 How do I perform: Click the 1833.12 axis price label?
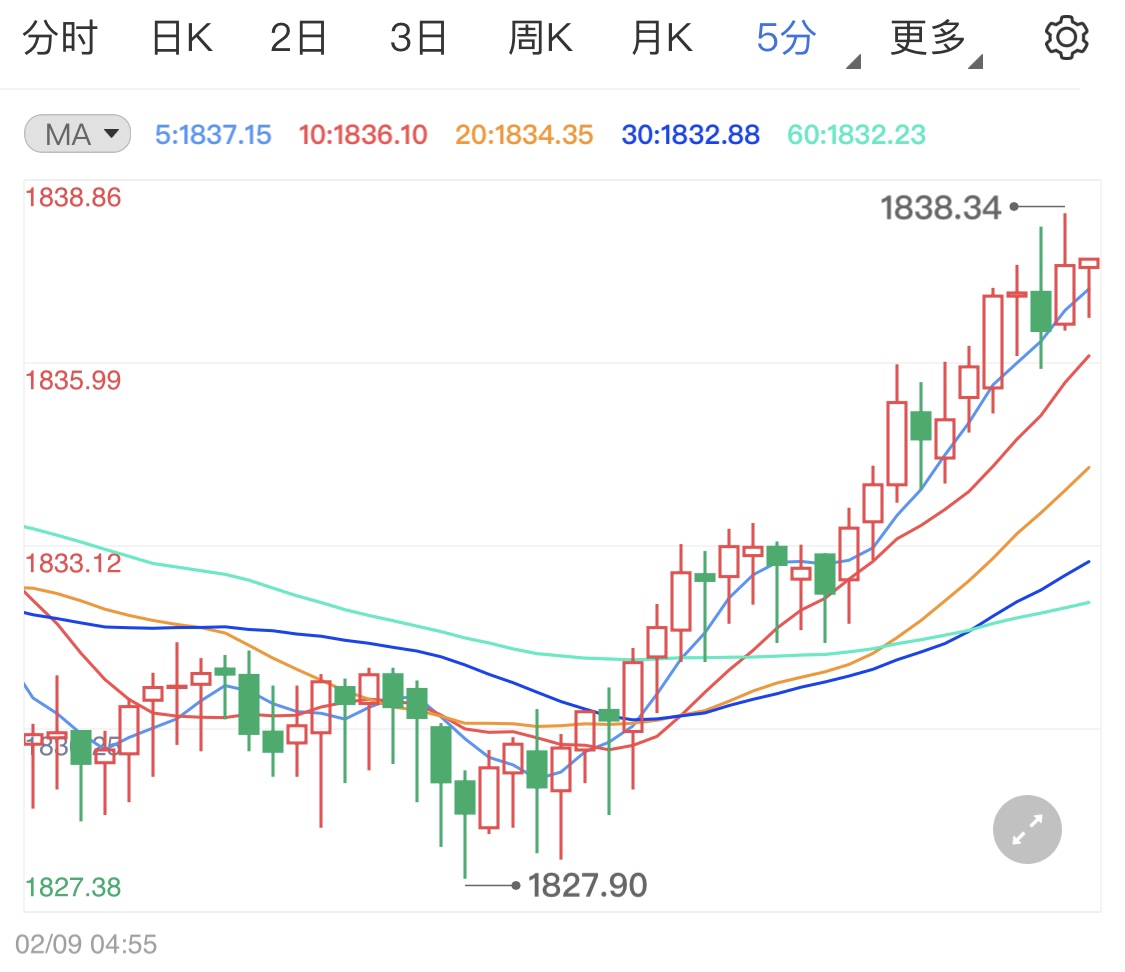(73, 564)
